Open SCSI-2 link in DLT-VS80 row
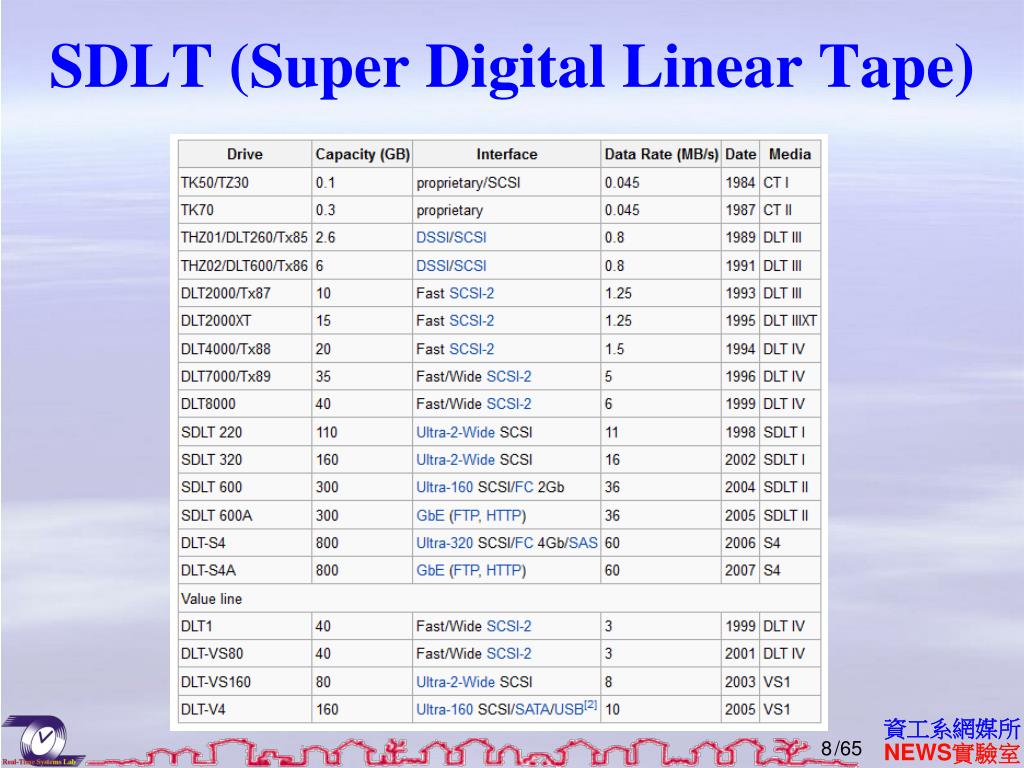This screenshot has width=1024, height=768. [509, 653]
